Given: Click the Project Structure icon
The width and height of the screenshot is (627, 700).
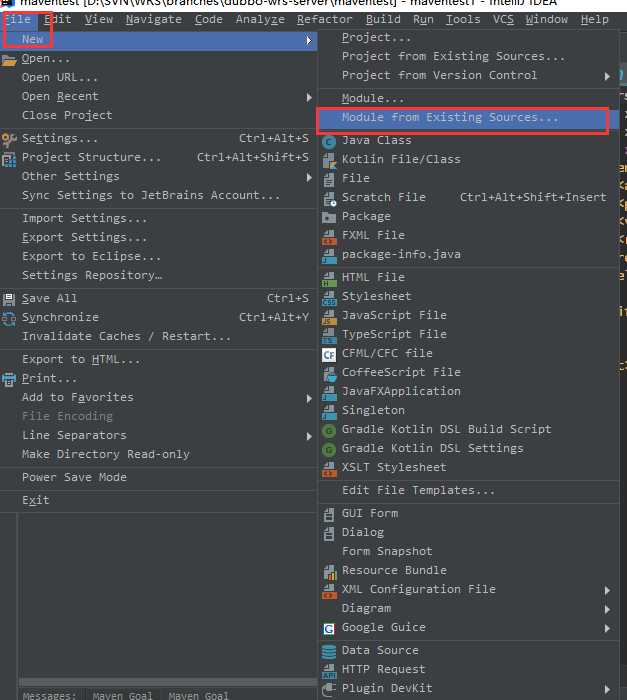Looking at the screenshot, I should click(8, 159).
